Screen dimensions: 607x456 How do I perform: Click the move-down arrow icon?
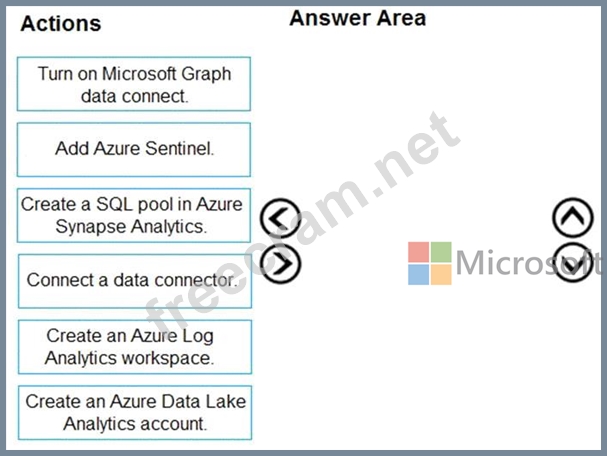click(x=573, y=262)
